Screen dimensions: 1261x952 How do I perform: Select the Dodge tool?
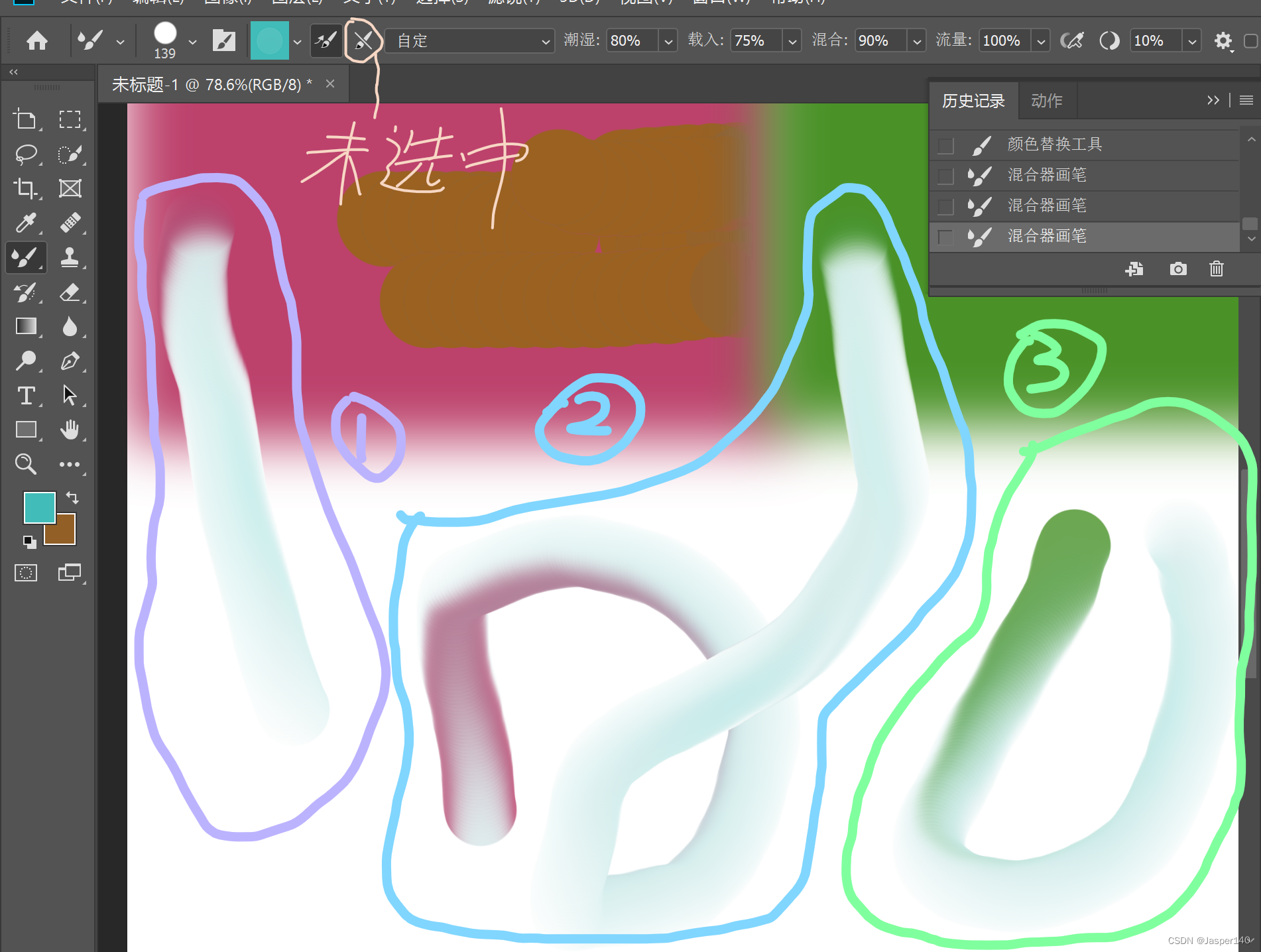pyautogui.click(x=27, y=361)
